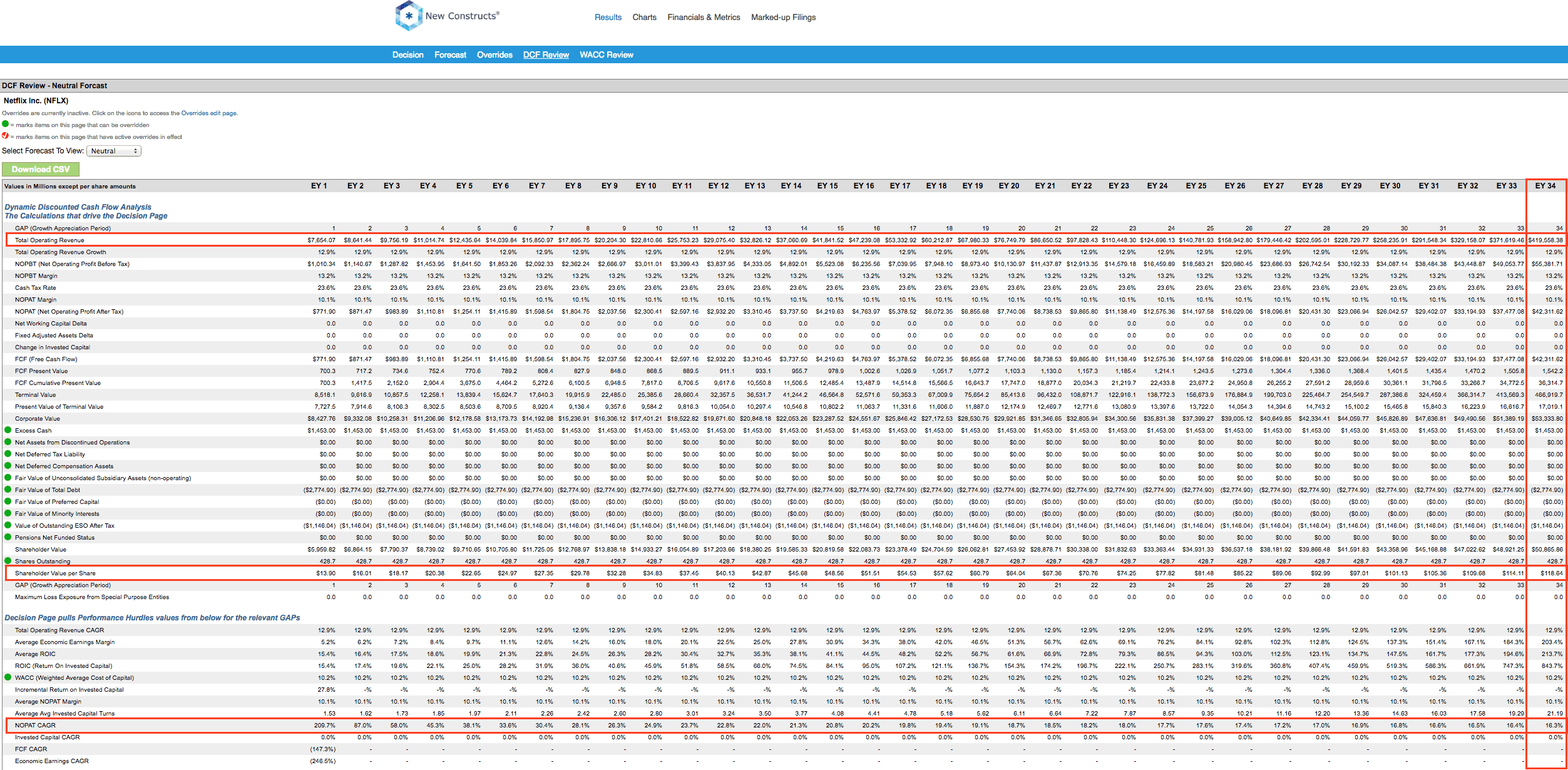The image size is (1568, 770).
Task: Click the FCF Present Value row label
Action: pyautogui.click(x=41, y=371)
